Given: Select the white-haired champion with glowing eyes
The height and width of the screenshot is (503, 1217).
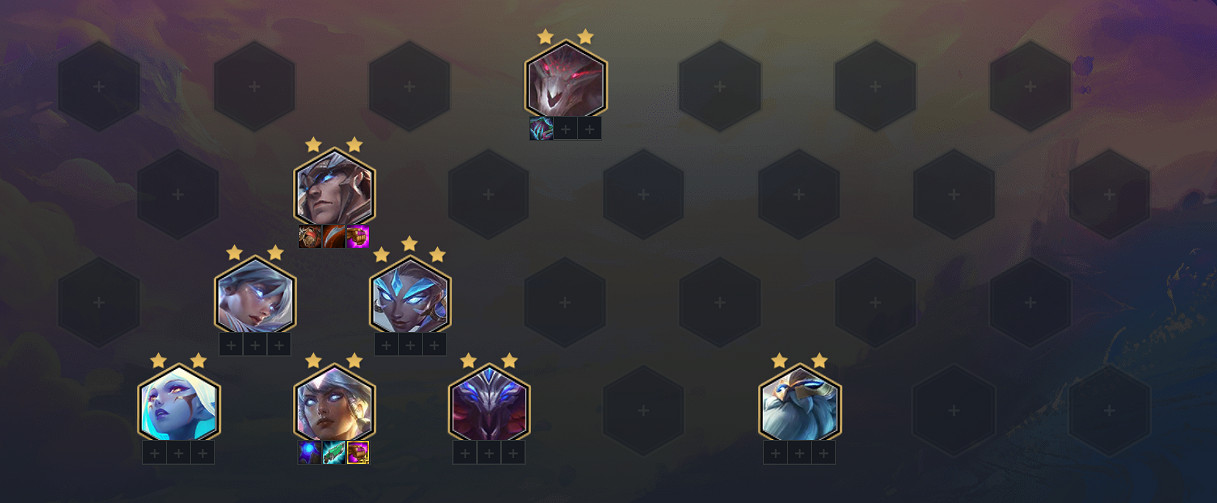Looking at the screenshot, I should pyautogui.click(x=255, y=296).
